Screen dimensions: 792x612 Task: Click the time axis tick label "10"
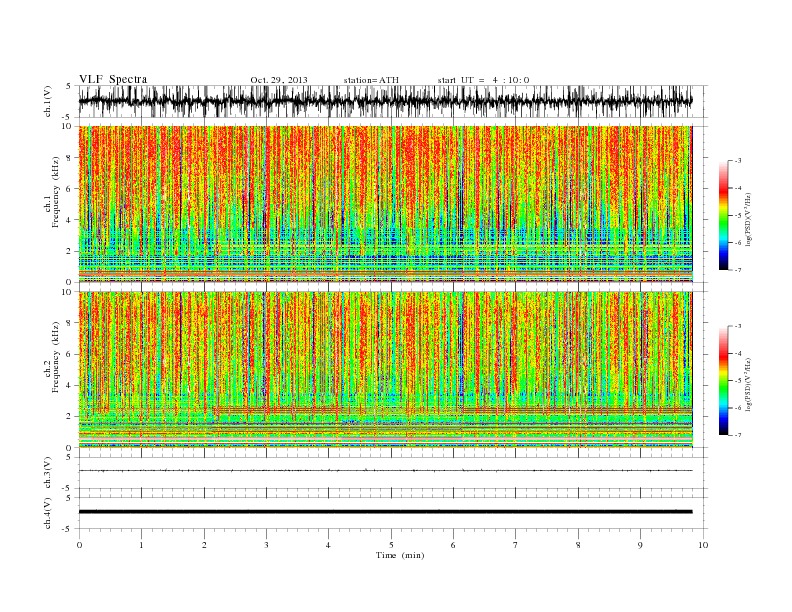703,545
